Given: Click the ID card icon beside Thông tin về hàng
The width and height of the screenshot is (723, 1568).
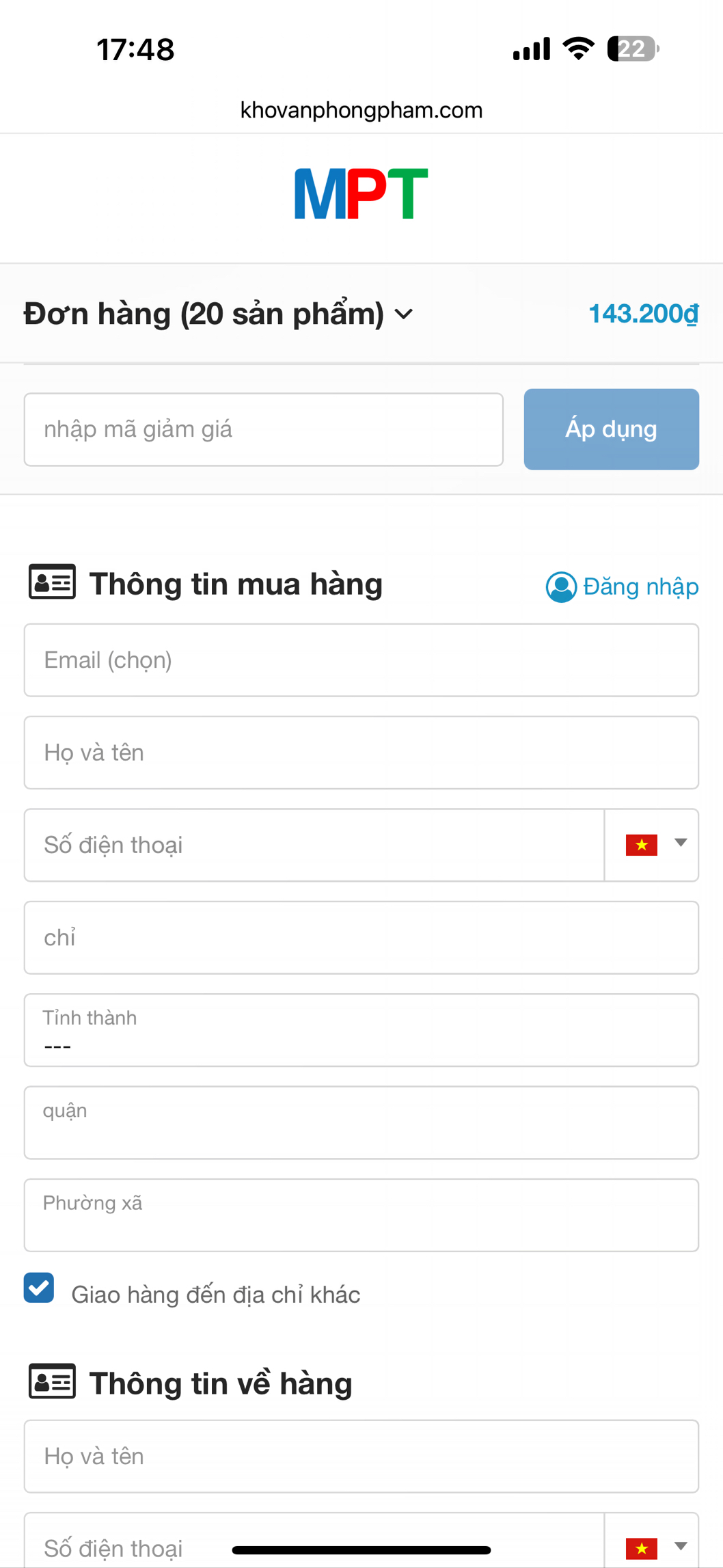Looking at the screenshot, I should 52,1381.
